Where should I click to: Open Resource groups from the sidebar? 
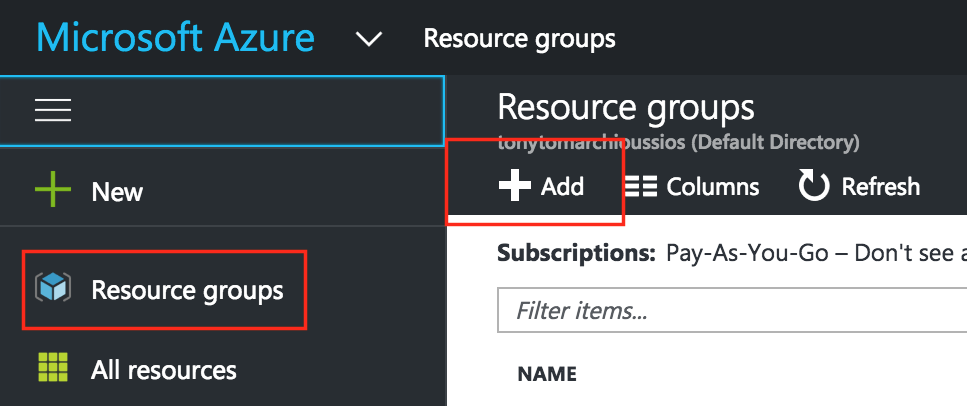(187, 290)
